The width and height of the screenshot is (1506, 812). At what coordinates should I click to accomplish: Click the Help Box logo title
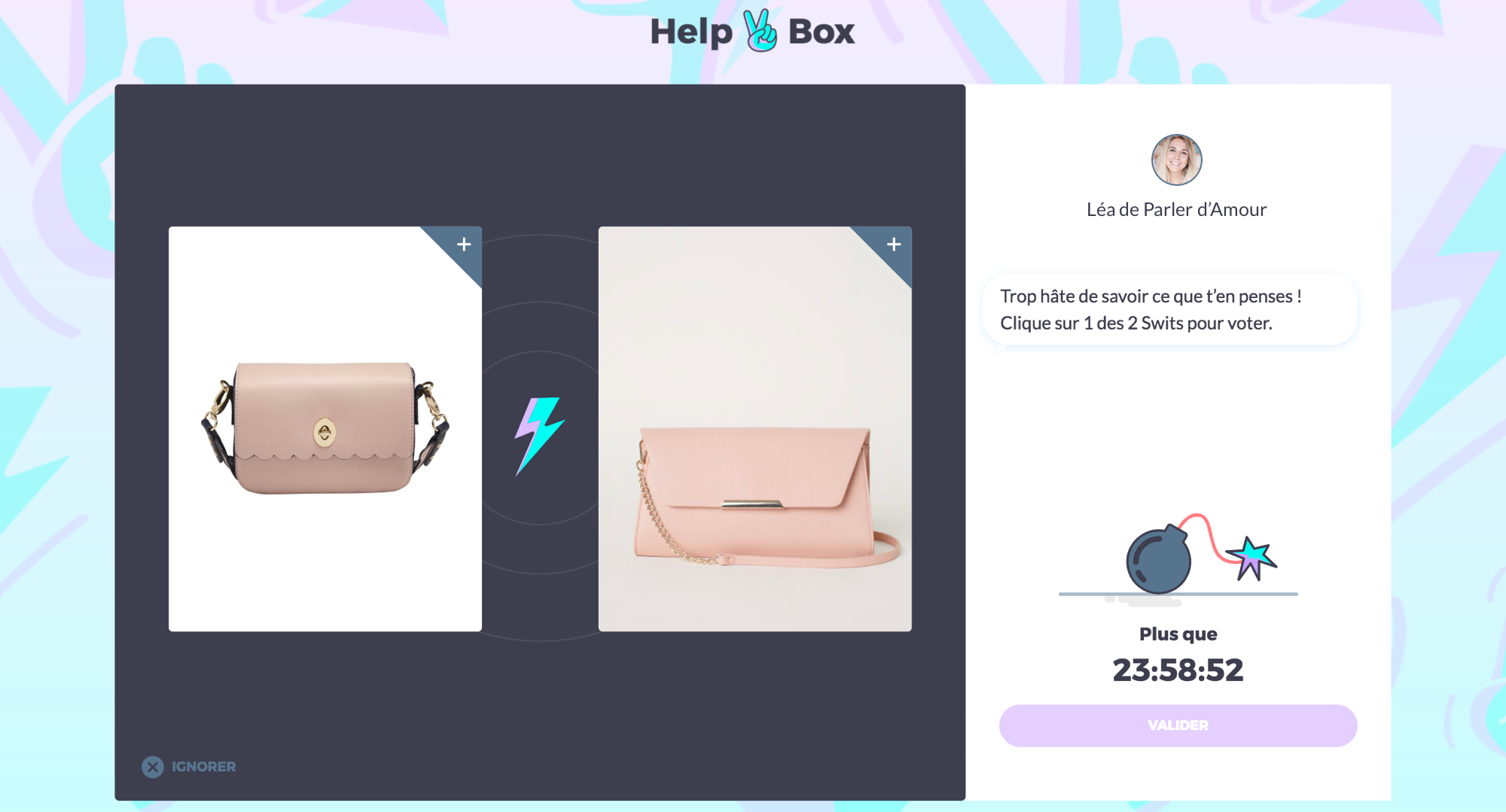752,31
